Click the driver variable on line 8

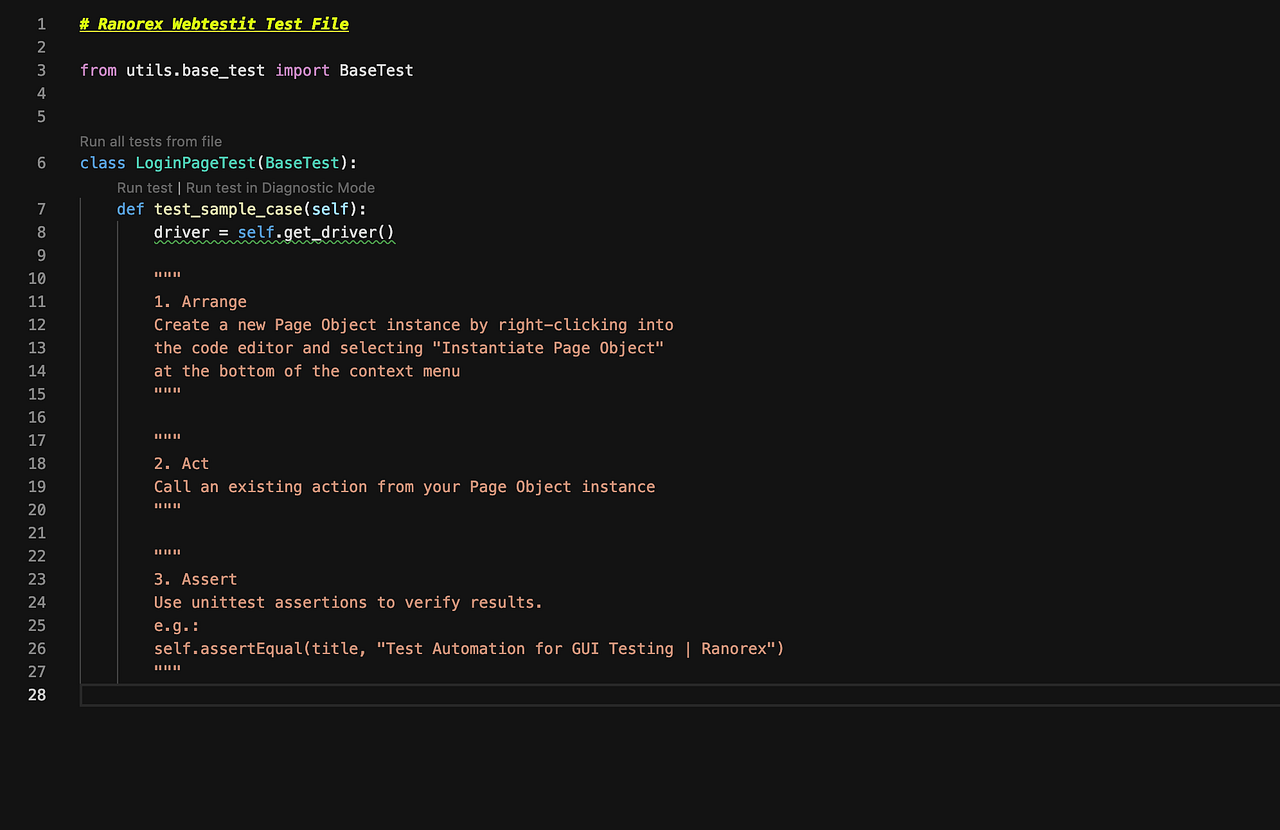pyautogui.click(x=179, y=232)
